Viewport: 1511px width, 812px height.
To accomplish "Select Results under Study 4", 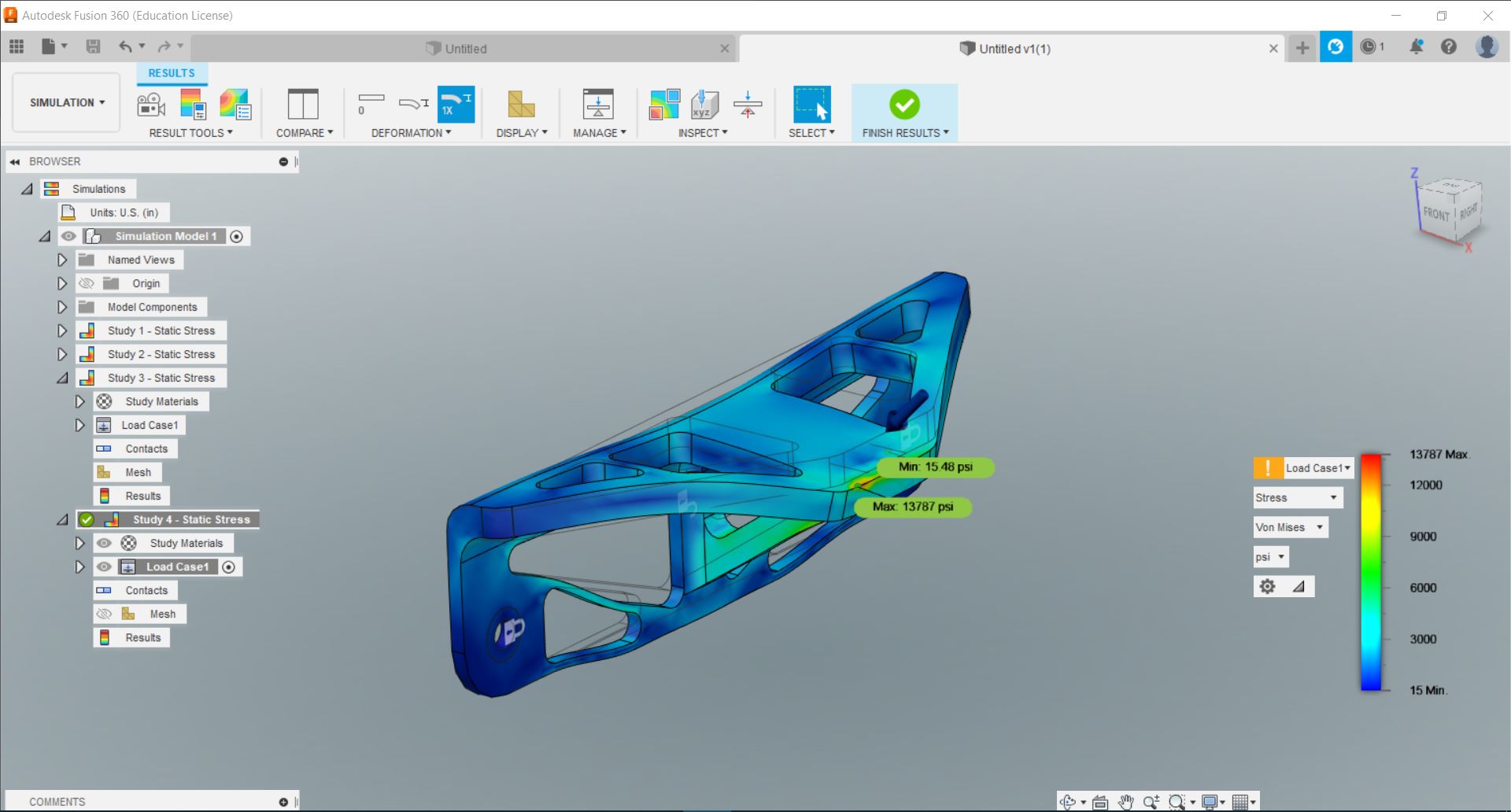I will (x=142, y=637).
